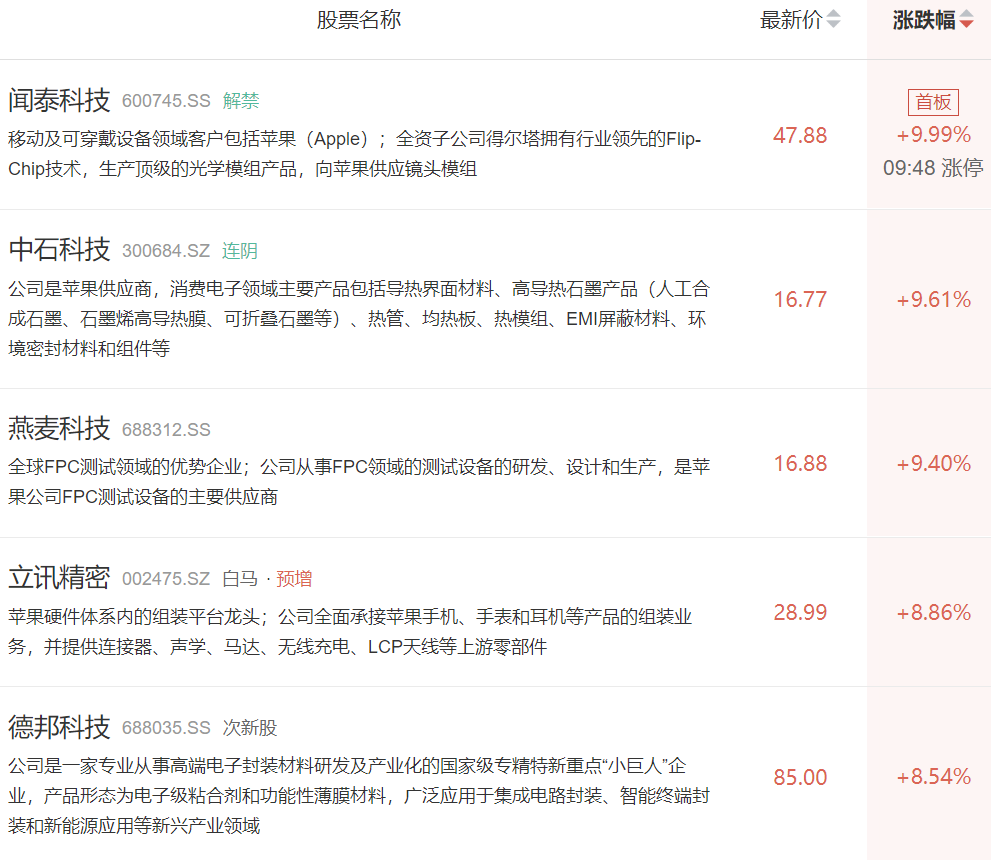This screenshot has height=860, width=991.
Task: Select stock code 002475.SZ
Action: coord(166,579)
